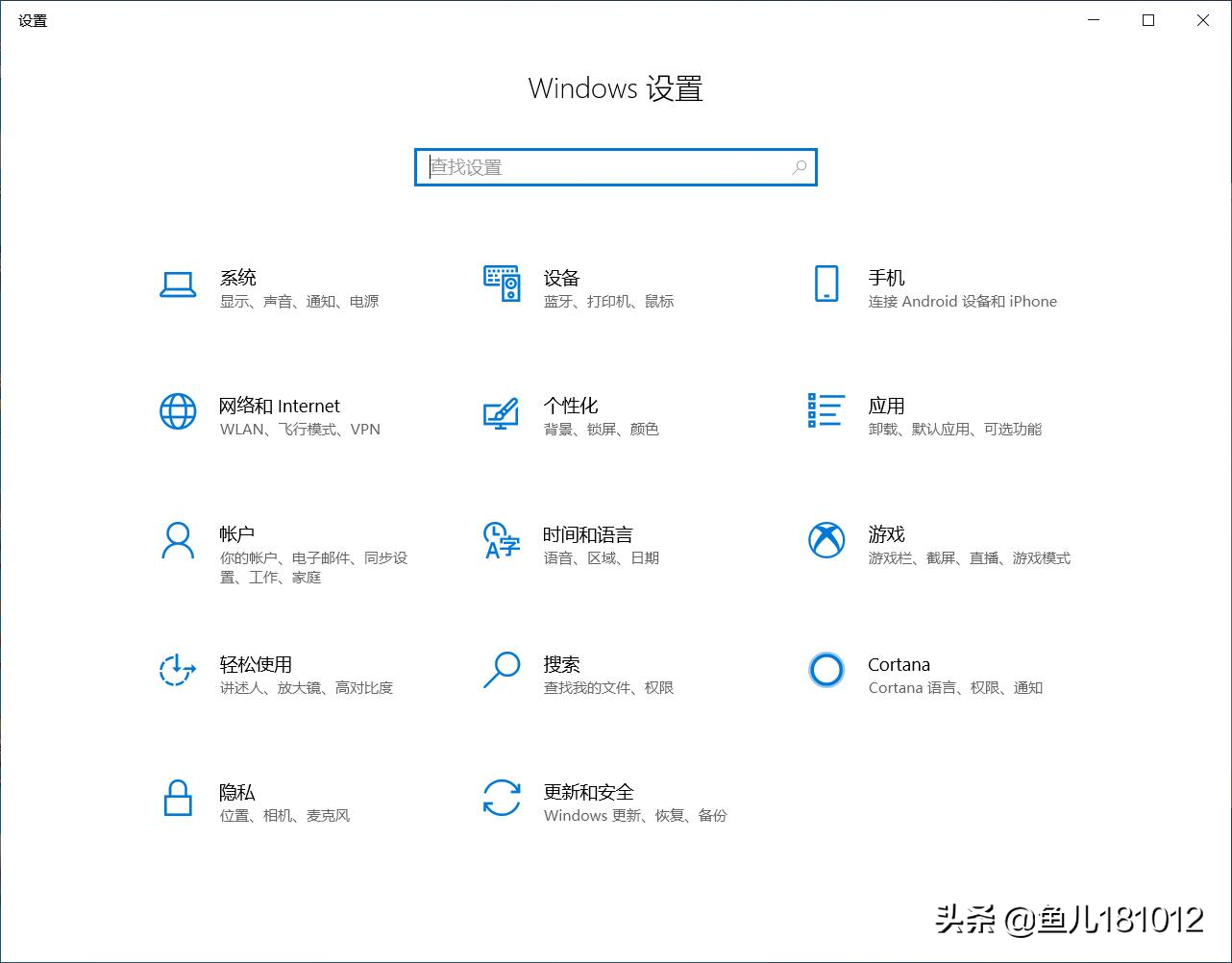Image resolution: width=1232 pixels, height=963 pixels.
Task: Open the 设备 keyboard and speaker icon
Action: point(502,284)
